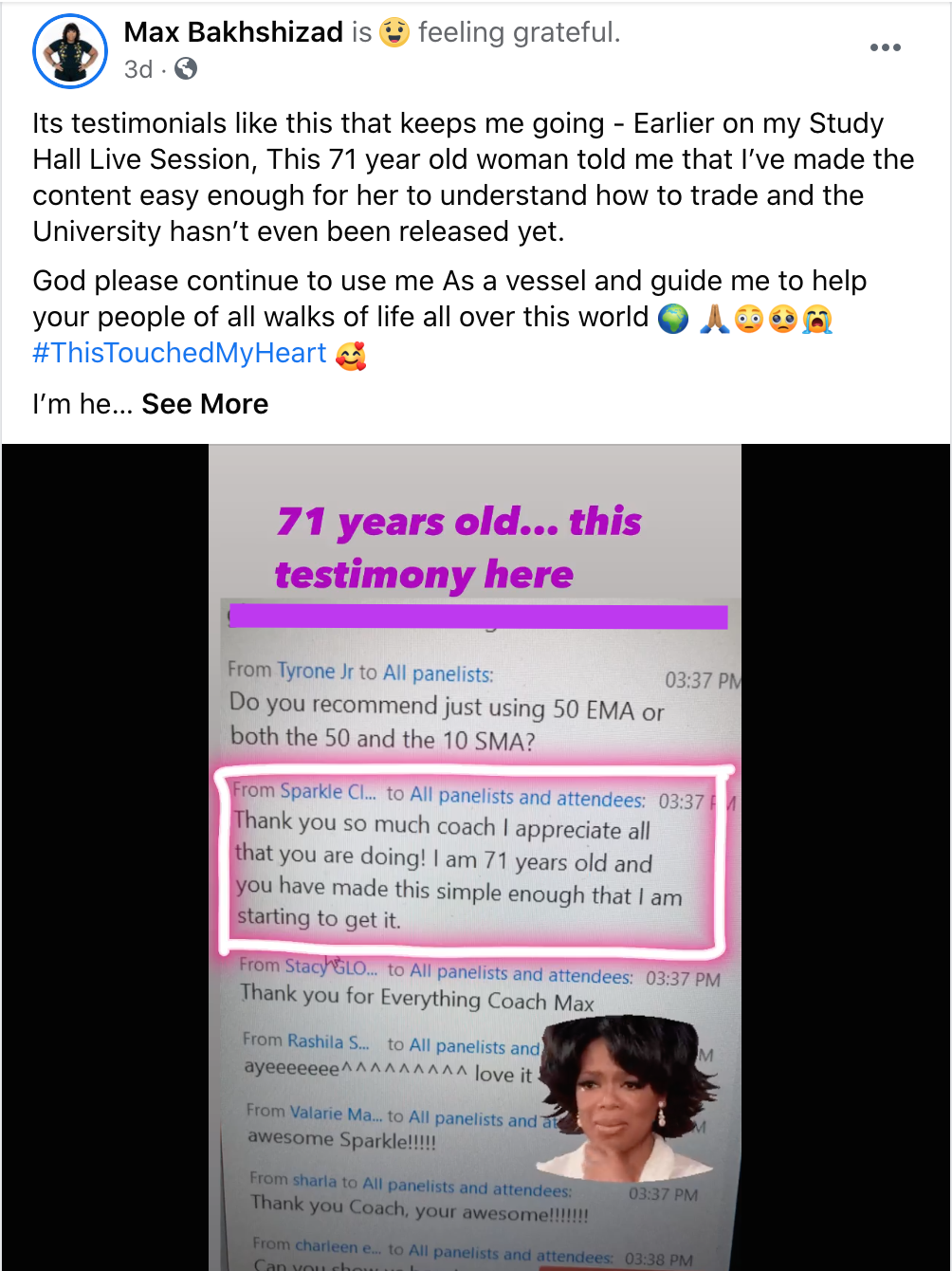Open the video thumbnail of chat testimony
Viewport: 952px width, 1271px height.
click(x=475, y=857)
